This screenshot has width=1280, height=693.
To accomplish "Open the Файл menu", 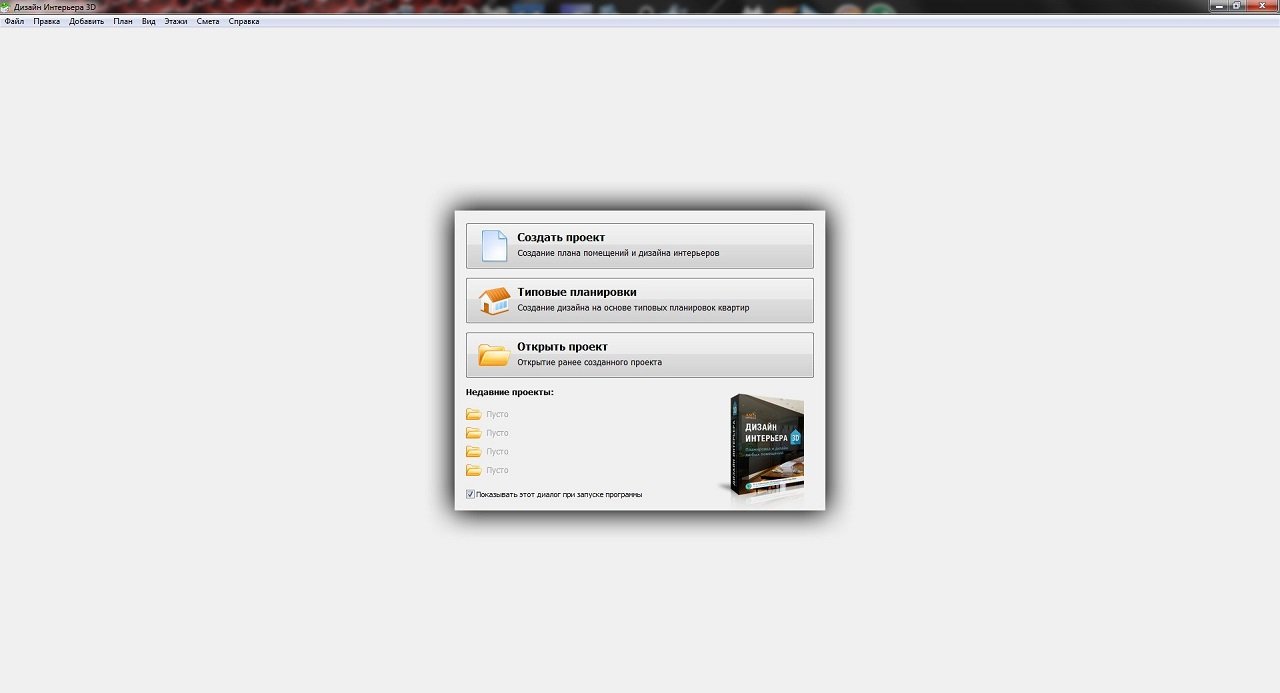I will coord(14,21).
